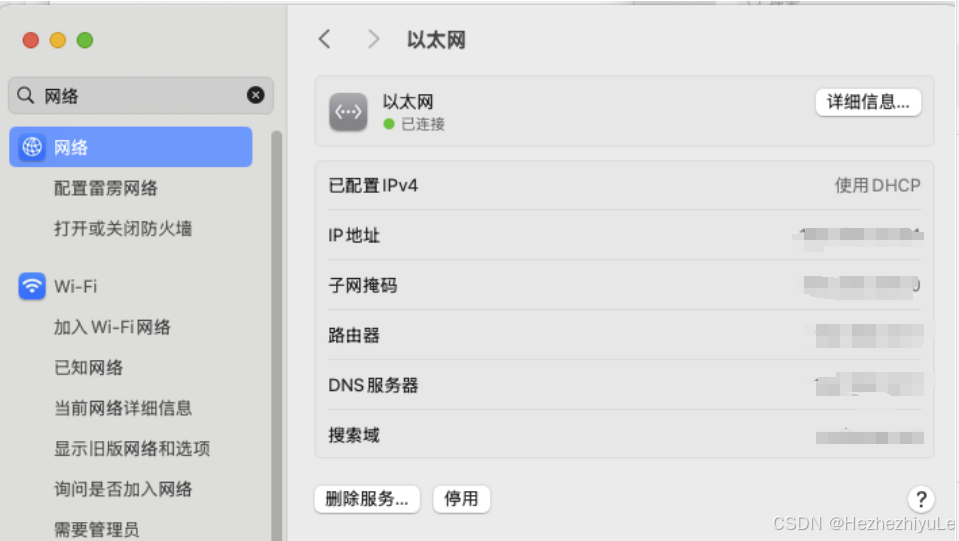Click the 搜索域 label

354,435
